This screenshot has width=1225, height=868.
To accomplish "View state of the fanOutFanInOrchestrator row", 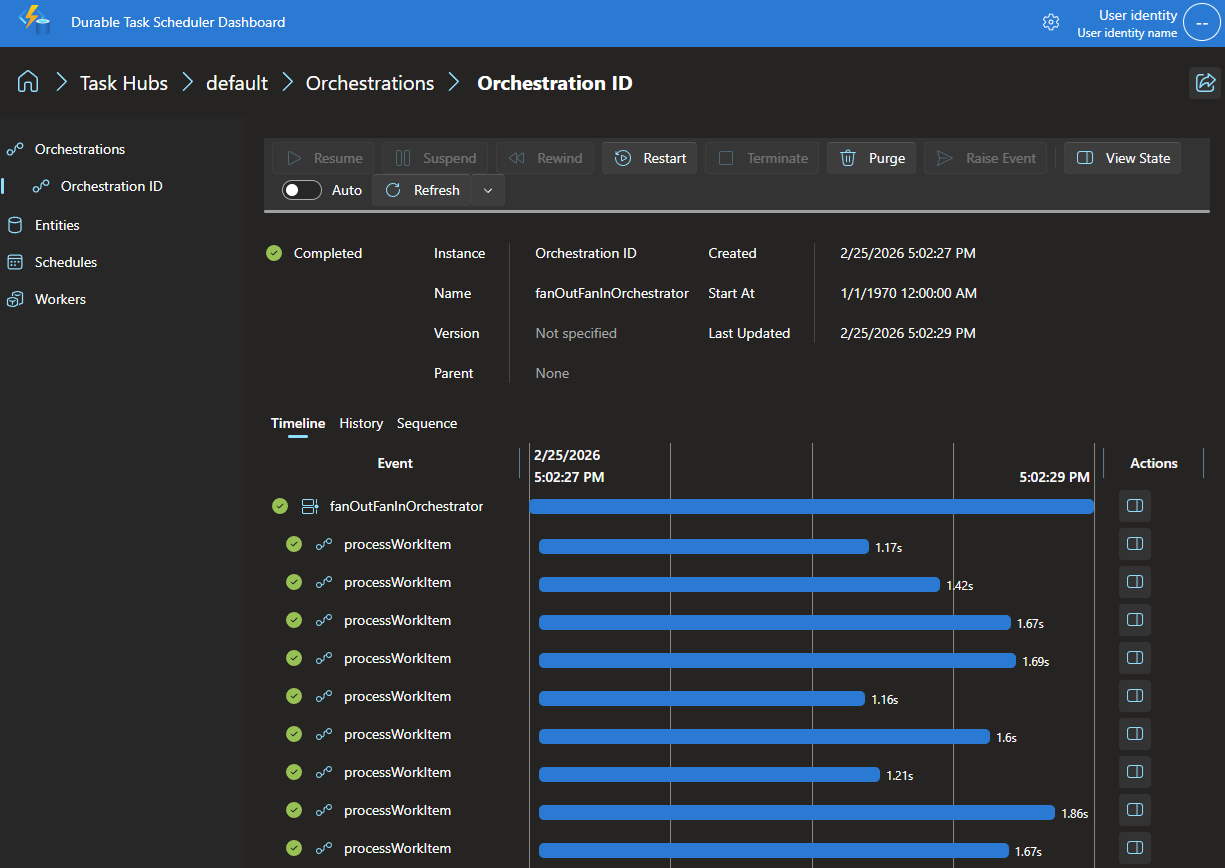I will point(1134,505).
